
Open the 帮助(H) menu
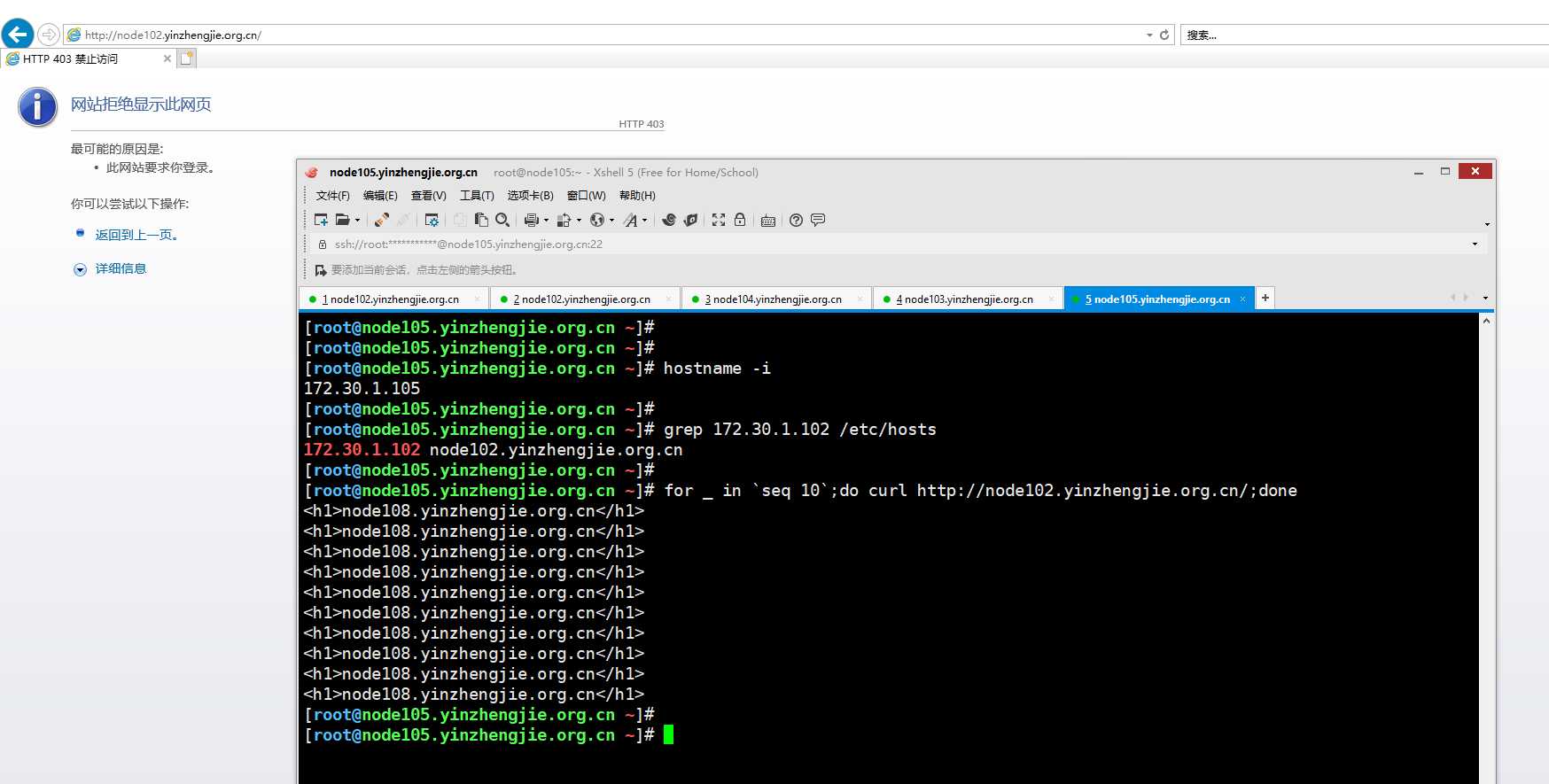[x=637, y=196]
